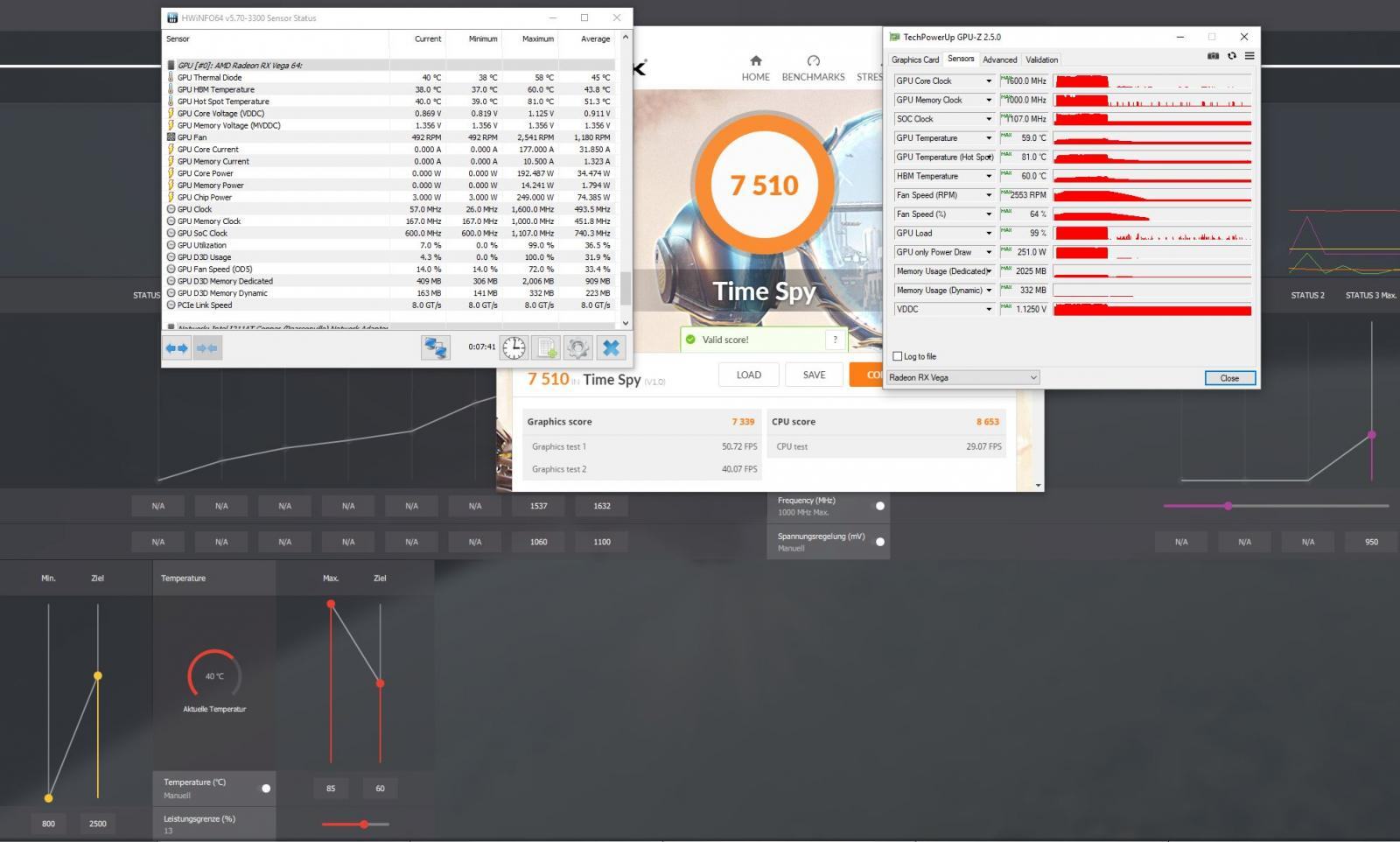The image size is (1400, 842).
Task: Click GPU Core Voltage lightning icon
Action: click(x=171, y=113)
